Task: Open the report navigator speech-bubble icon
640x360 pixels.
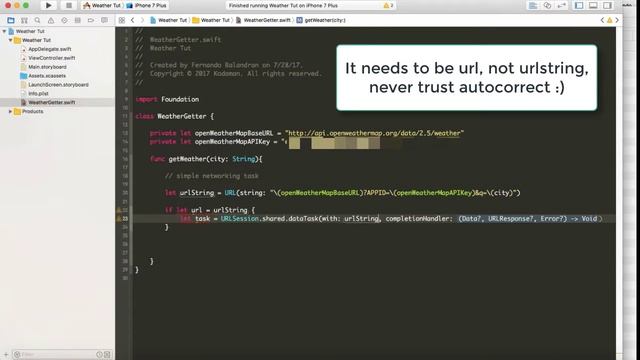Action: pyautogui.click(x=104, y=20)
